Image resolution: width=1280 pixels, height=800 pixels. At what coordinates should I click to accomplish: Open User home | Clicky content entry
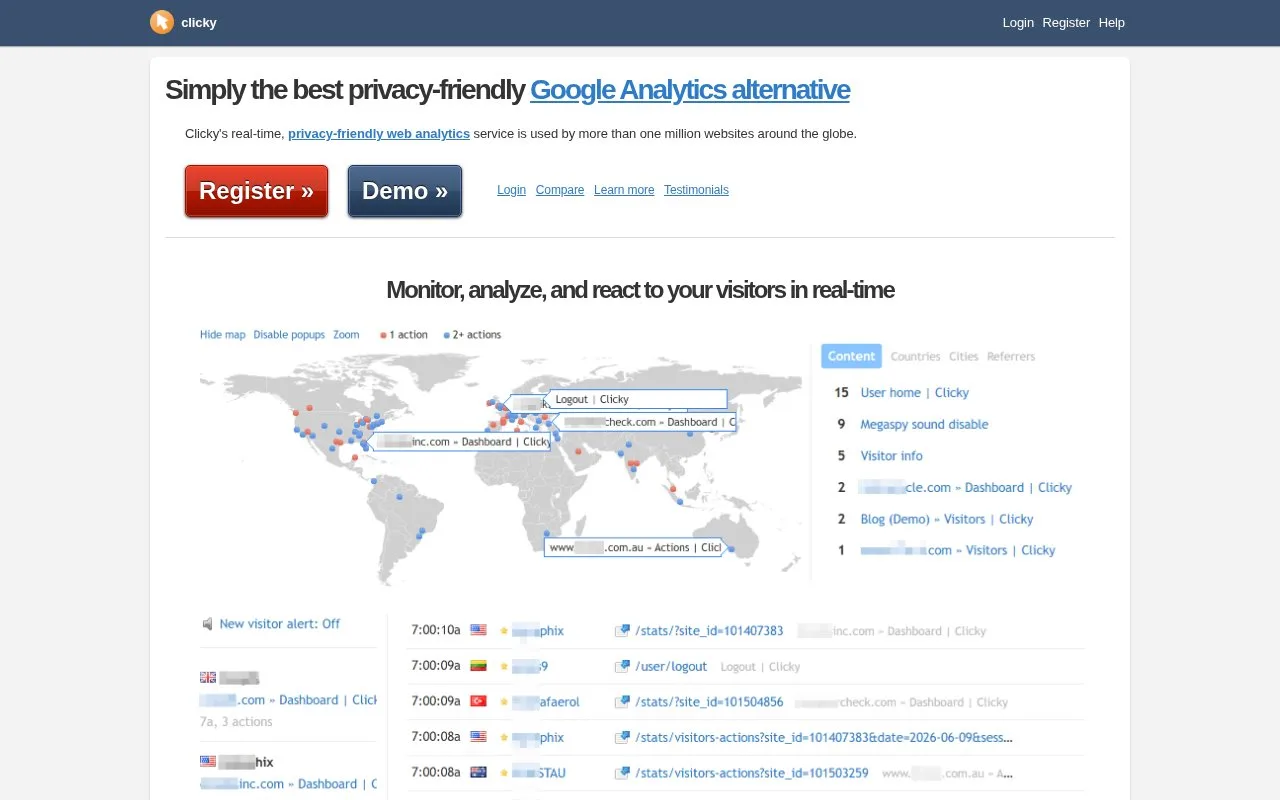click(914, 393)
